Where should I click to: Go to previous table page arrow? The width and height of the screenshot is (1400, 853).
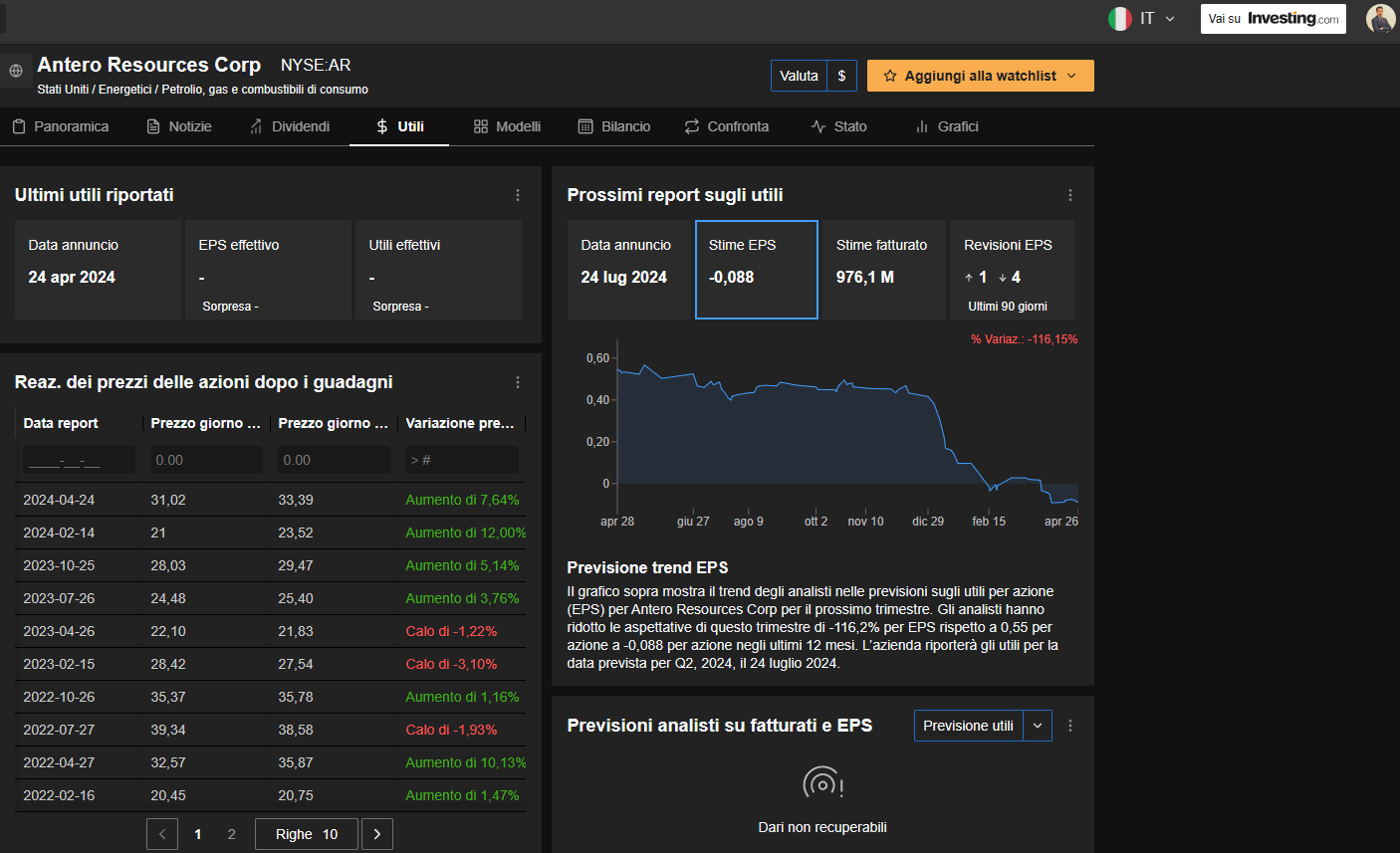[162, 834]
